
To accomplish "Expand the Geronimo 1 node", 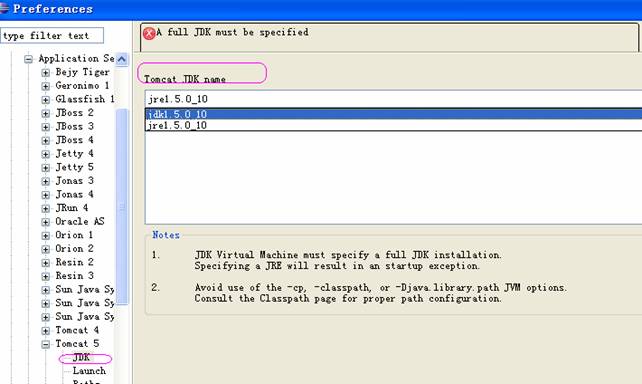I will click(45, 86).
